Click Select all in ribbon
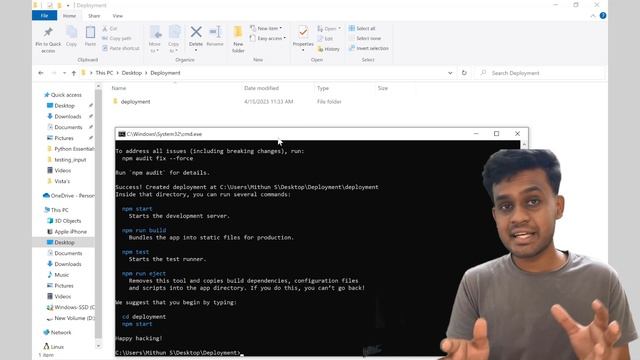Viewport: 640px width, 360px height. pyautogui.click(x=362, y=28)
